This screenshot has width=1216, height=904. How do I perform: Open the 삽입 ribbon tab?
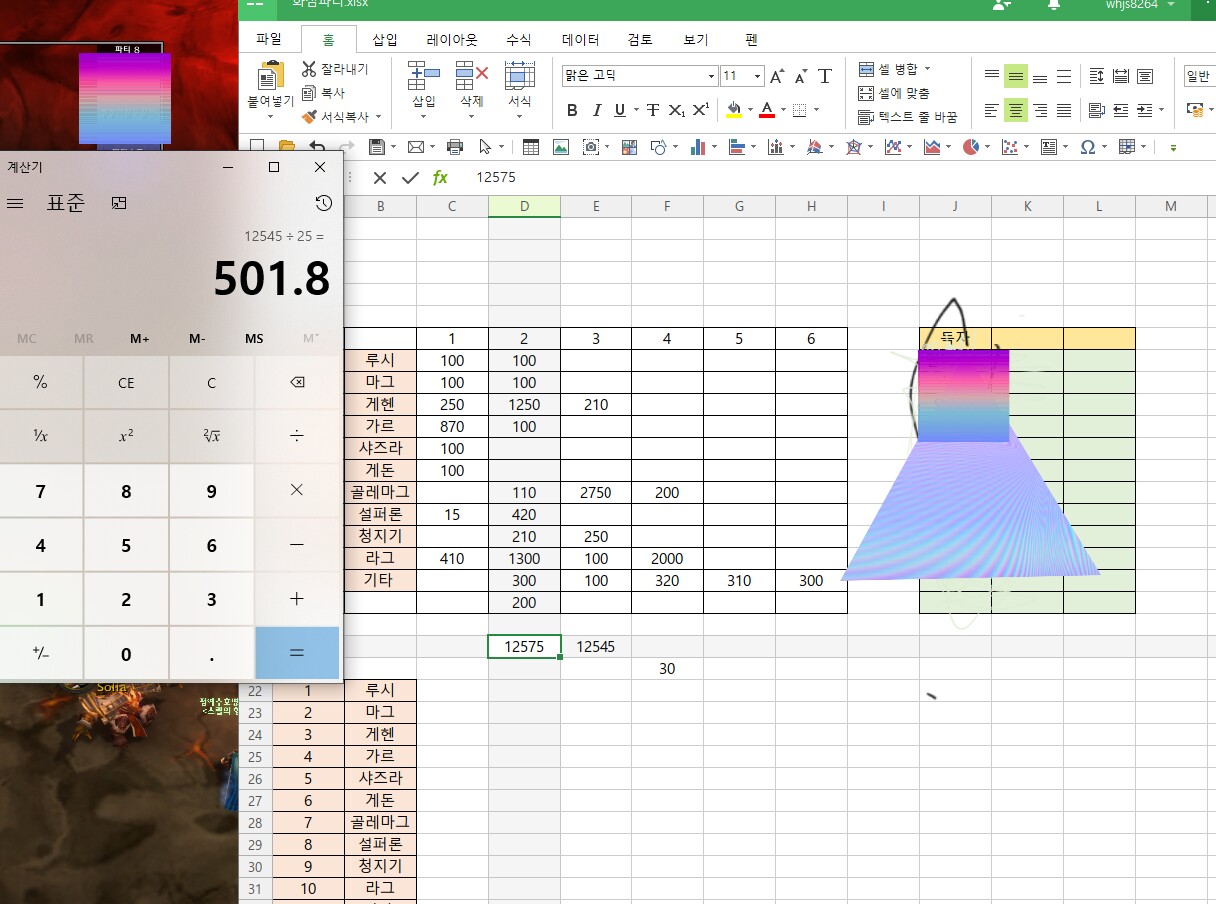pyautogui.click(x=385, y=40)
